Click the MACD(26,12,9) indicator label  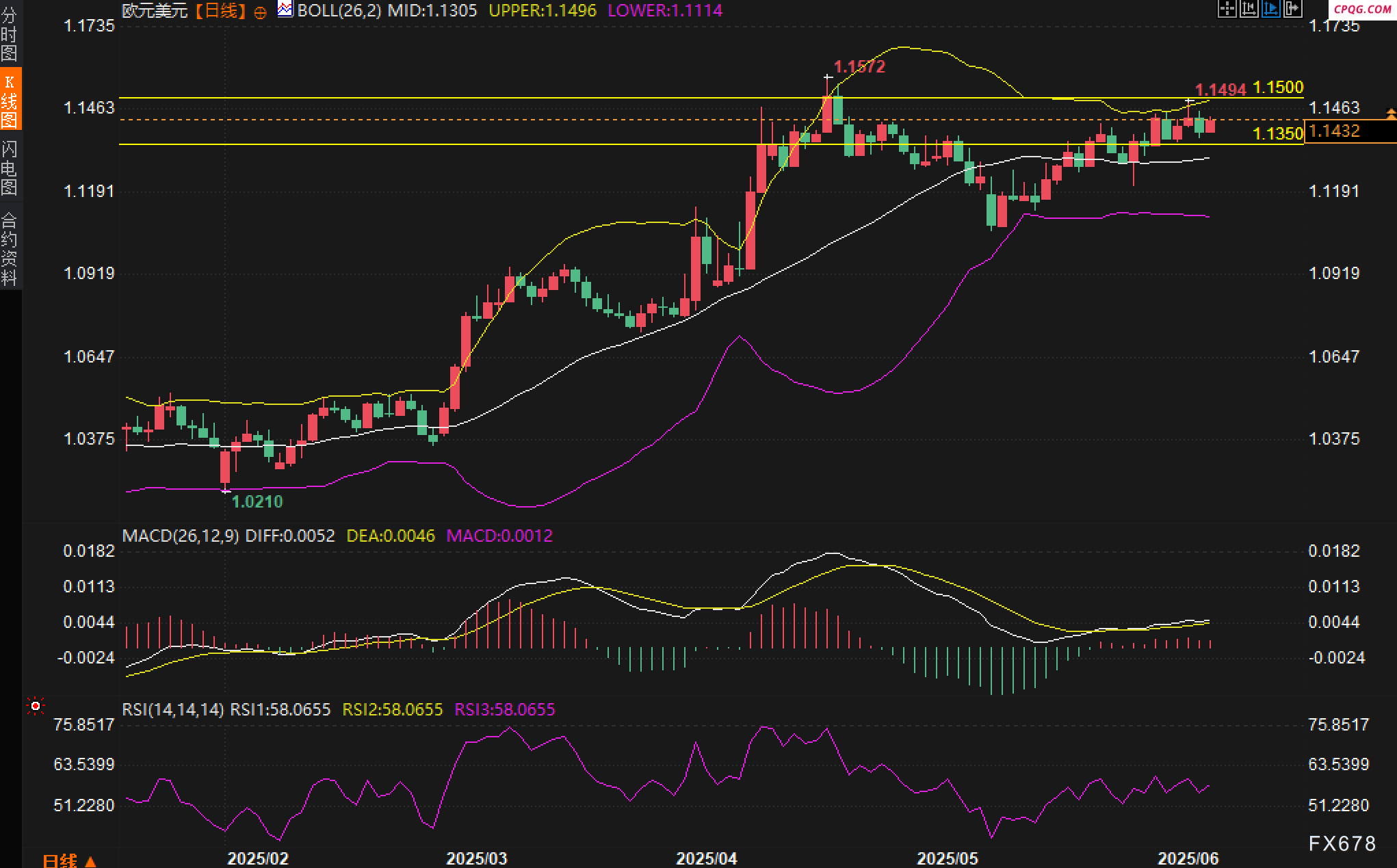pos(181,536)
